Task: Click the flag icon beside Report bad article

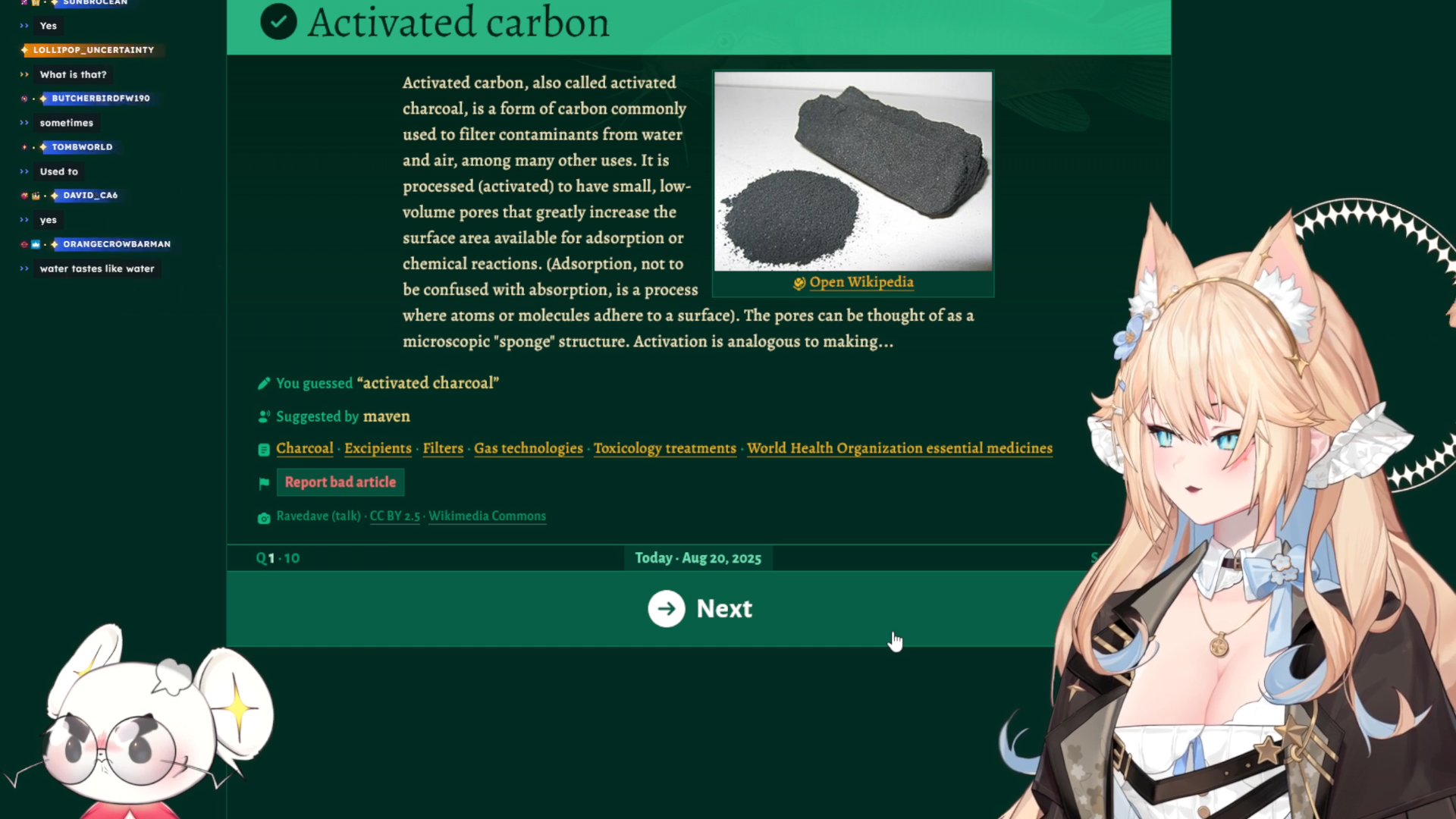Action: pyautogui.click(x=264, y=483)
